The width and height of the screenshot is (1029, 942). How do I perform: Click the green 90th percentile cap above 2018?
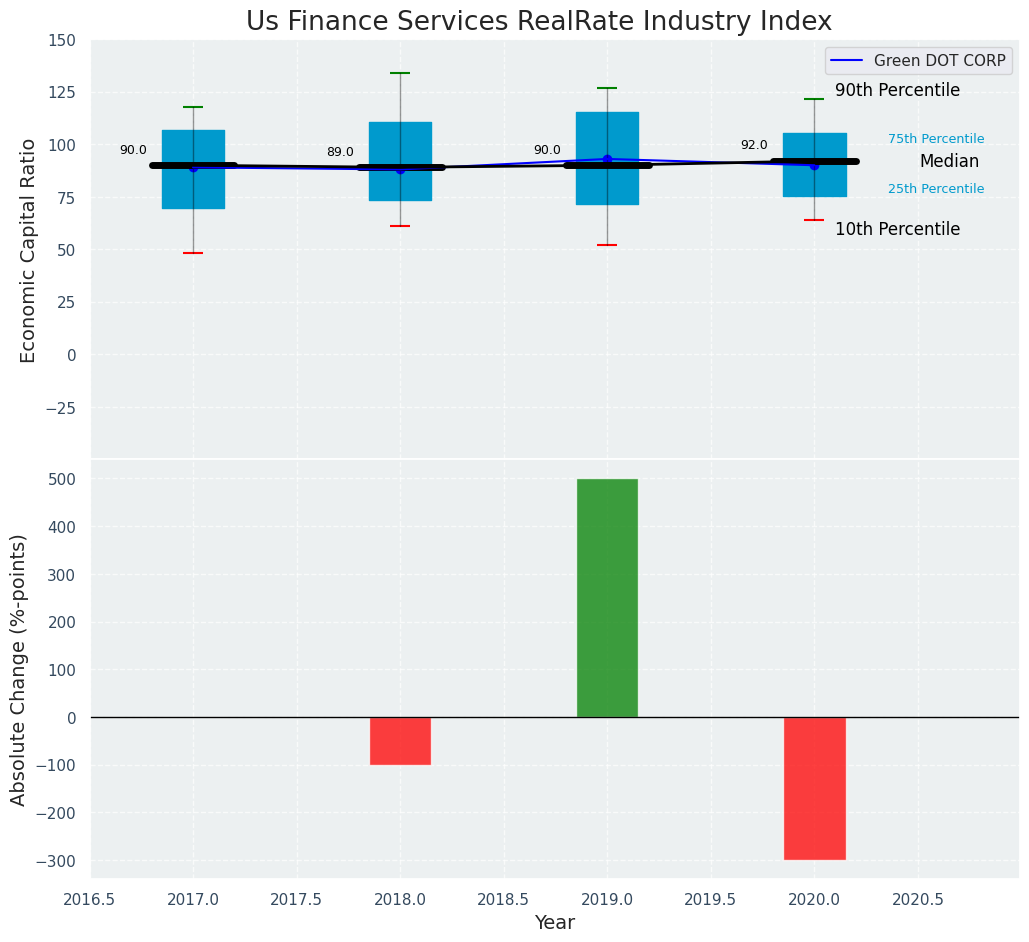pyautogui.click(x=400, y=73)
